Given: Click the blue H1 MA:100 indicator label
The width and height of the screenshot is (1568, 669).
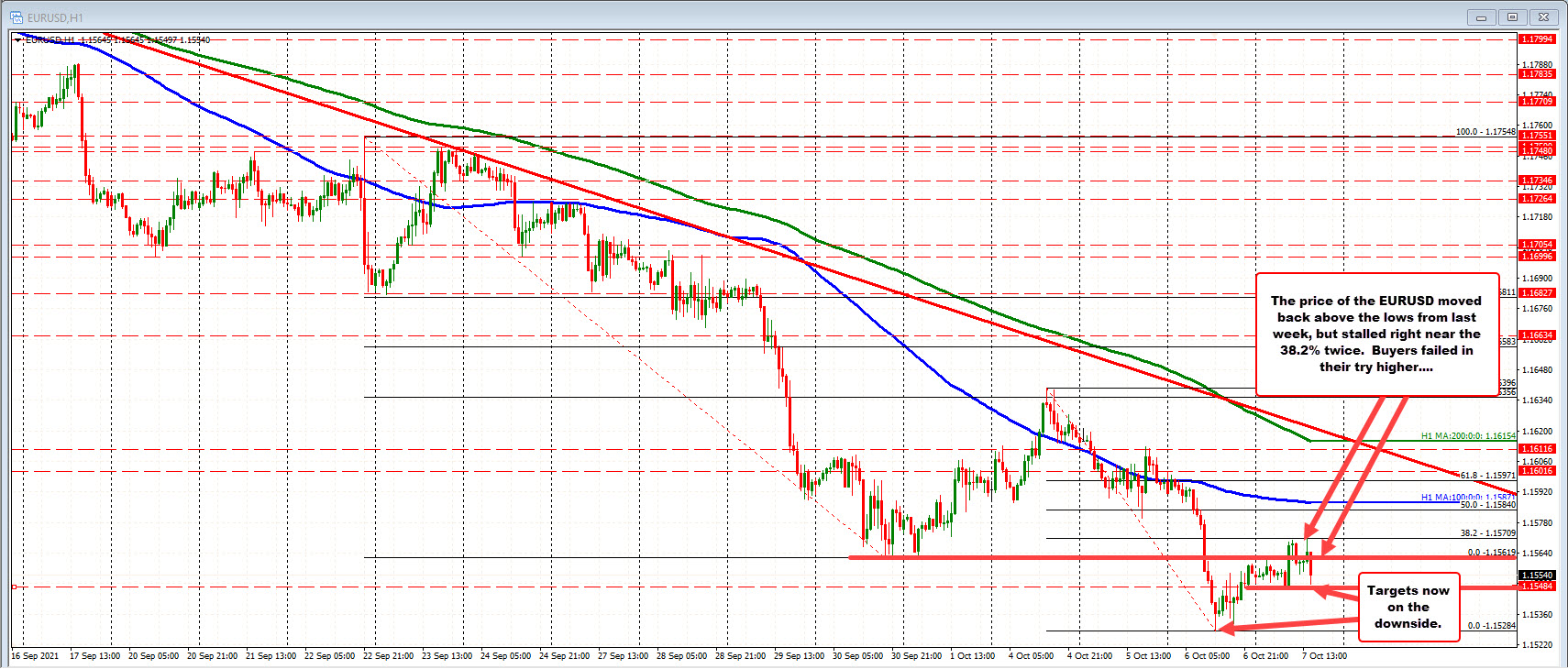Looking at the screenshot, I should tap(1468, 498).
